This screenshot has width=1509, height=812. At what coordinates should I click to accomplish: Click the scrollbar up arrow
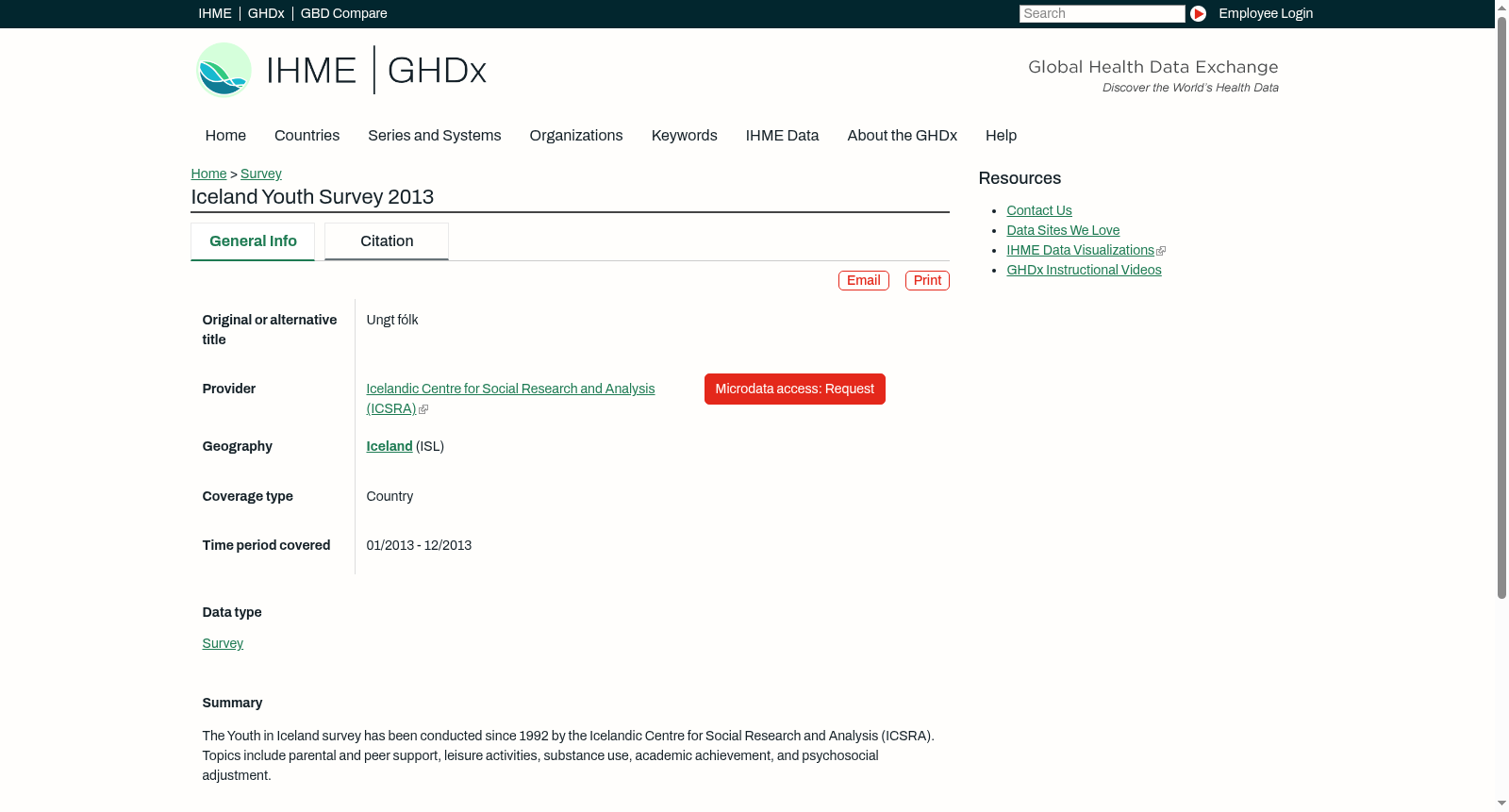[1501, 7]
